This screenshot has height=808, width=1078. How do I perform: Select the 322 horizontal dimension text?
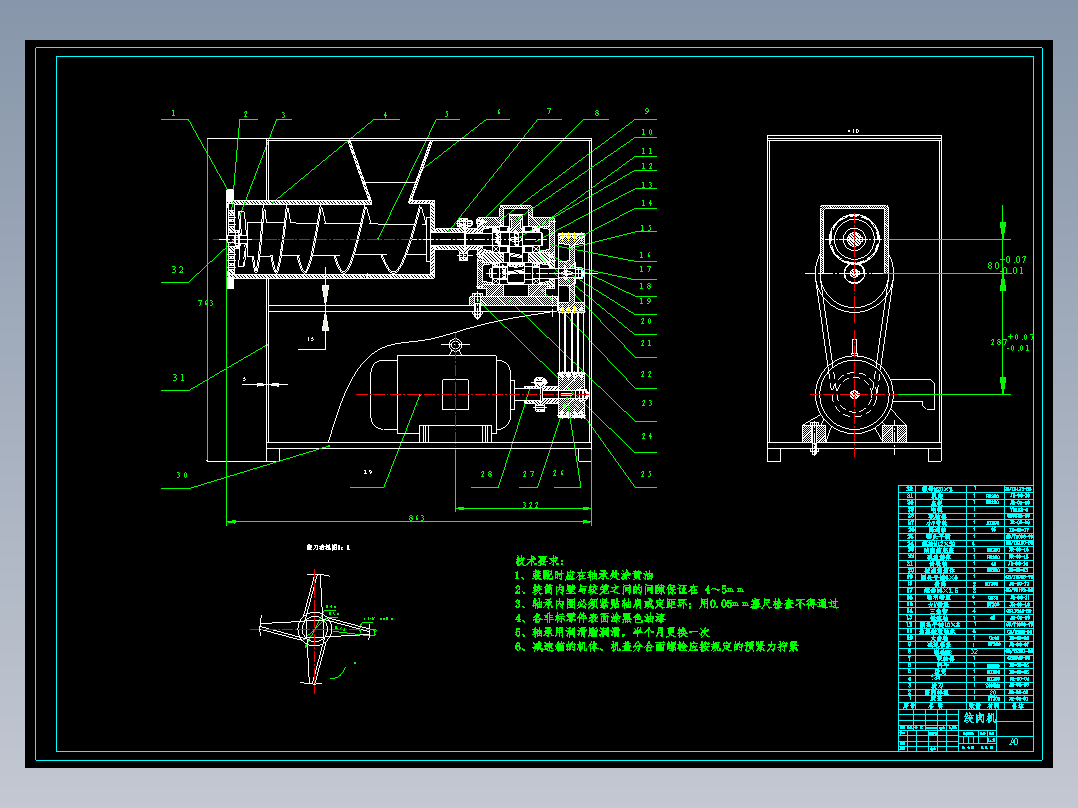(531, 505)
